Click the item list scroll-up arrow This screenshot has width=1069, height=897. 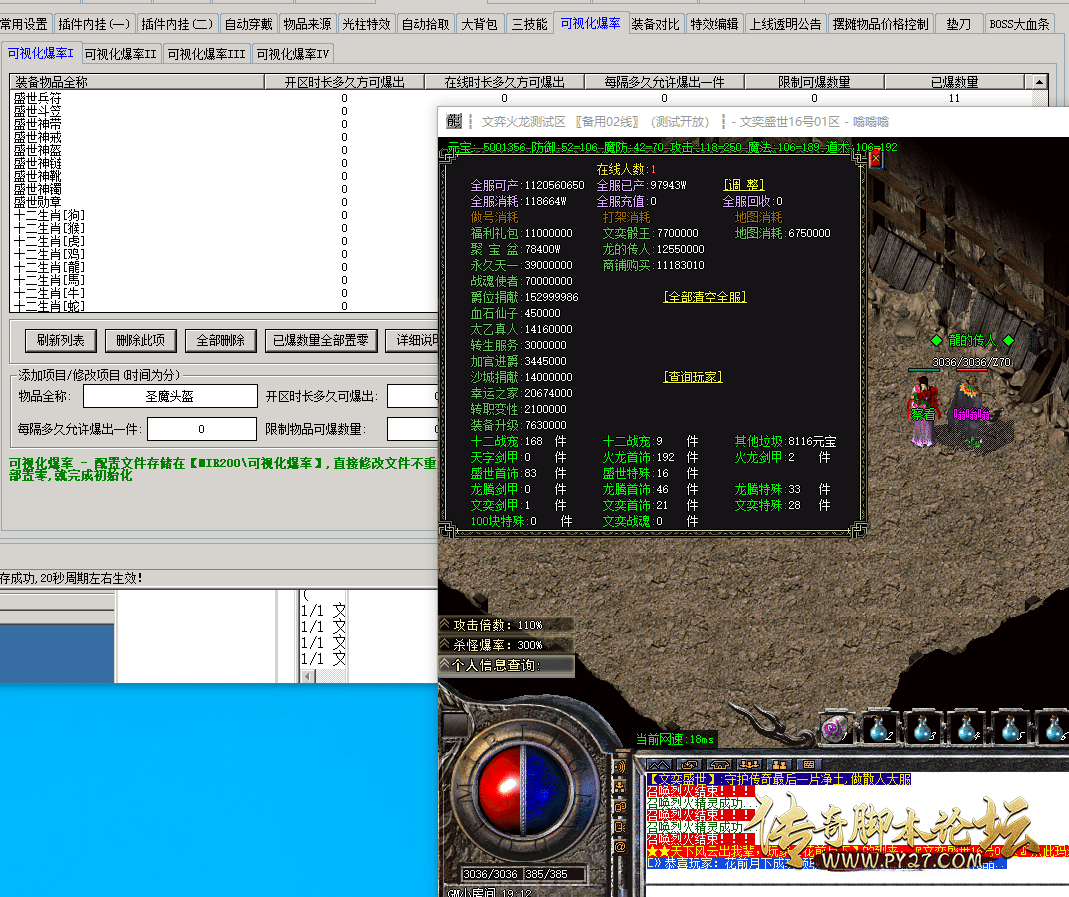[x=1040, y=82]
